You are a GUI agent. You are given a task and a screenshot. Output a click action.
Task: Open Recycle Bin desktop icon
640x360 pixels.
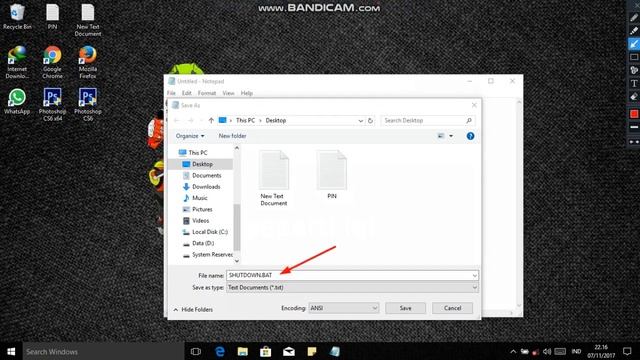[x=17, y=17]
